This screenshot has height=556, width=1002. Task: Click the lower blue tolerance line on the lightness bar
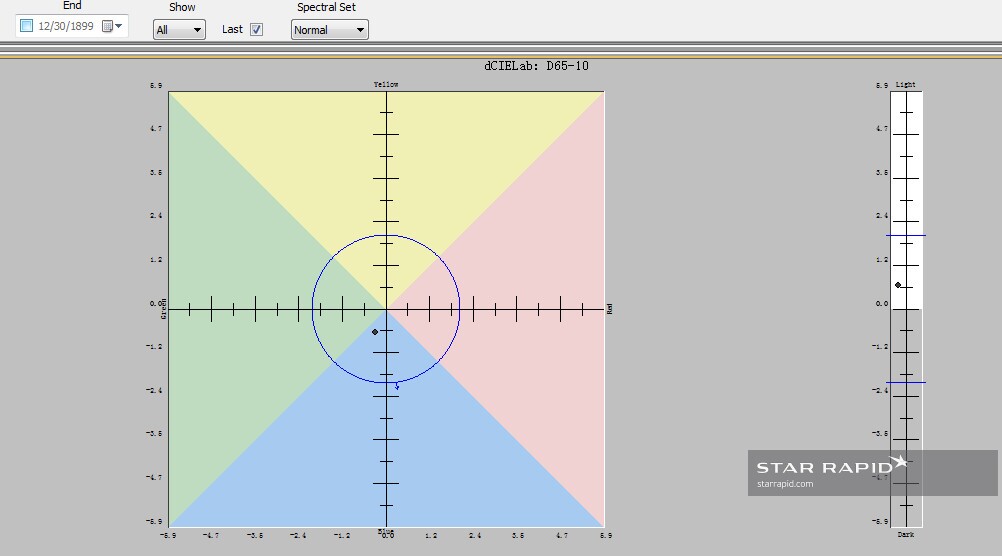906,383
